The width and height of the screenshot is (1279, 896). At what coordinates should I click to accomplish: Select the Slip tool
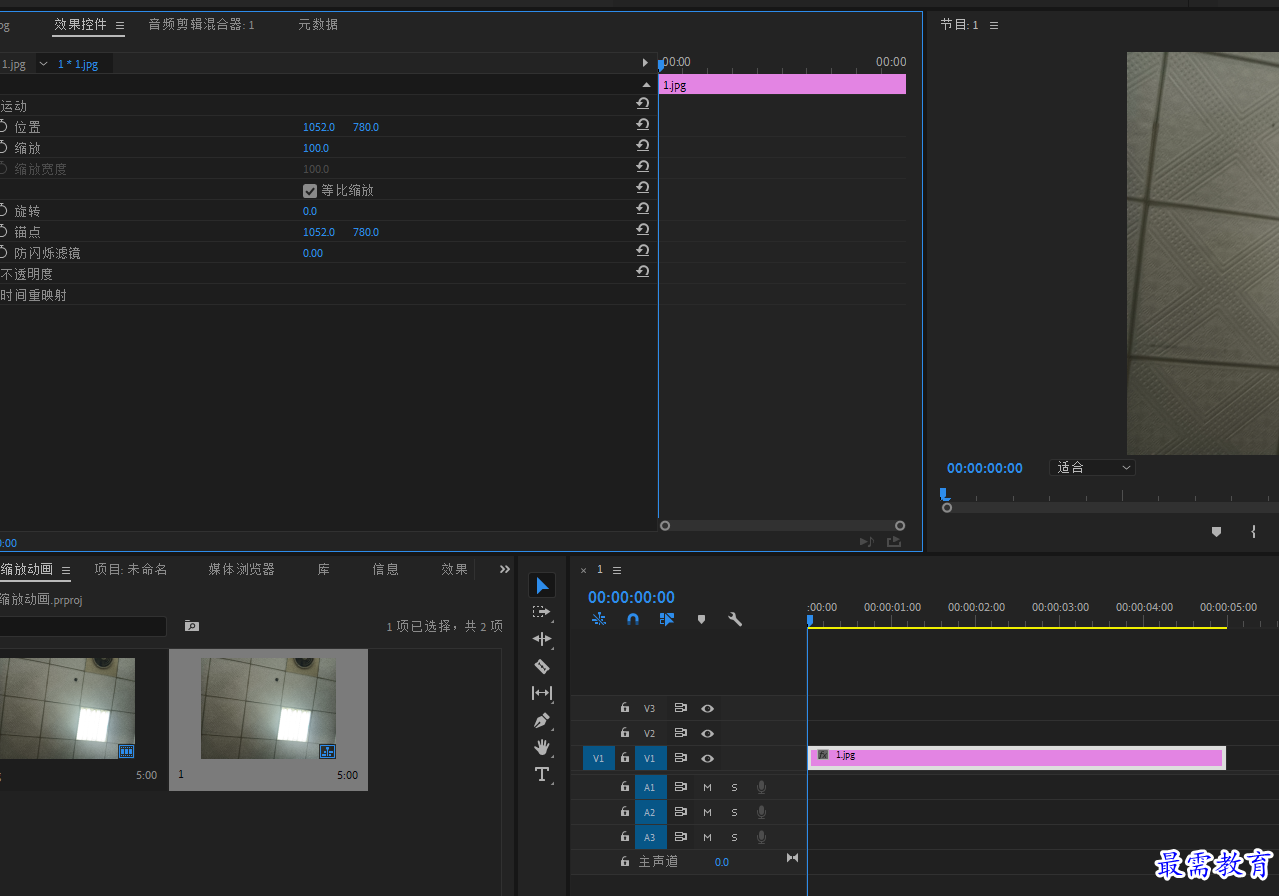pyautogui.click(x=542, y=693)
